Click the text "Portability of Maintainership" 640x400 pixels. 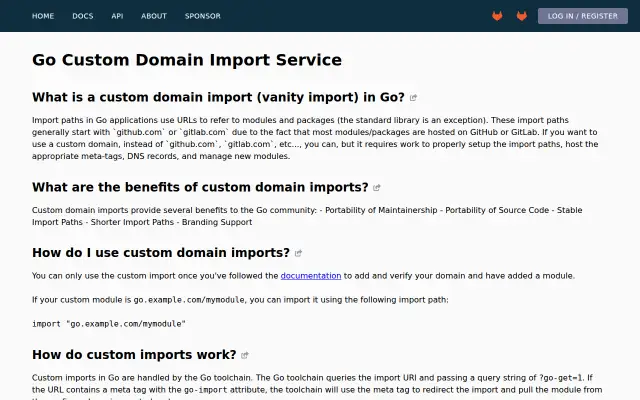click(381, 210)
